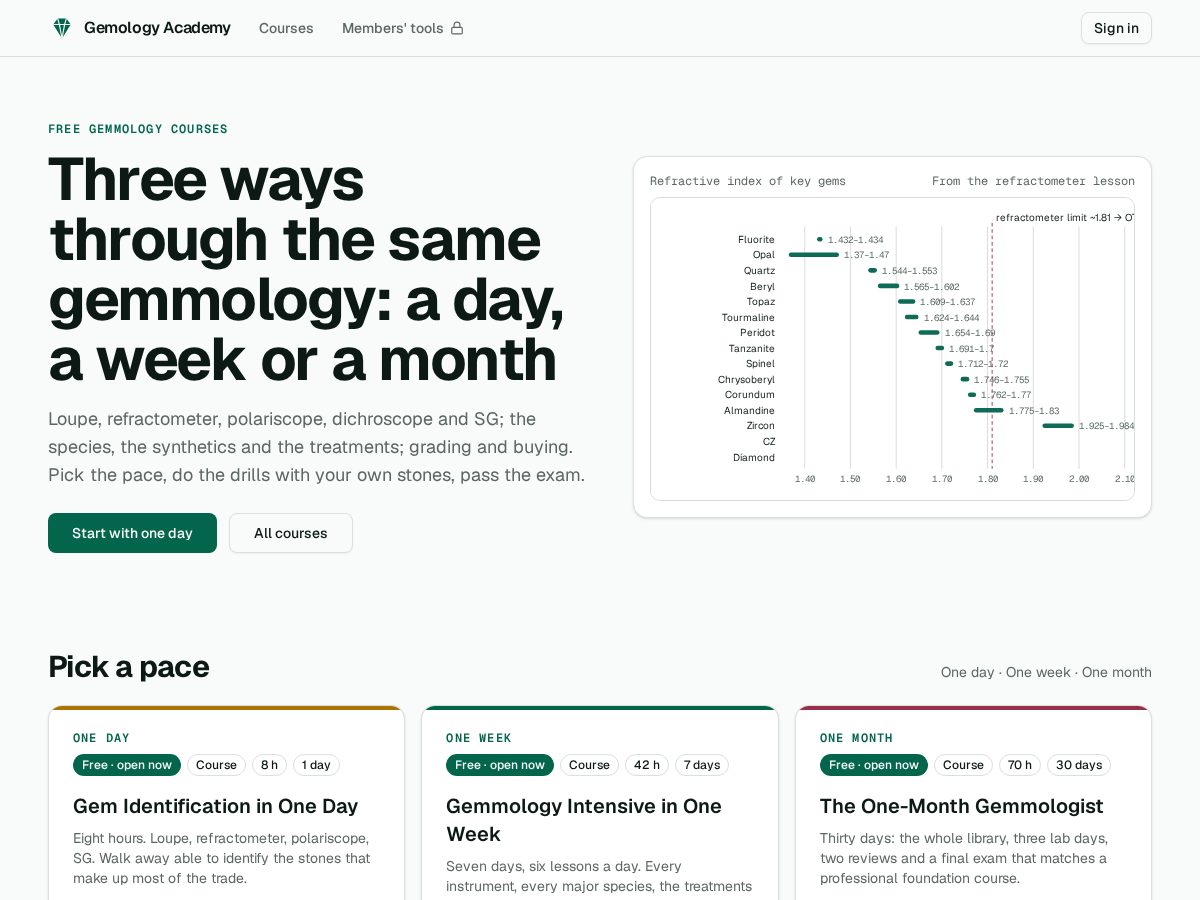The height and width of the screenshot is (900, 1200).
Task: Click the refractometer limit annotation
Action: coord(1065,217)
